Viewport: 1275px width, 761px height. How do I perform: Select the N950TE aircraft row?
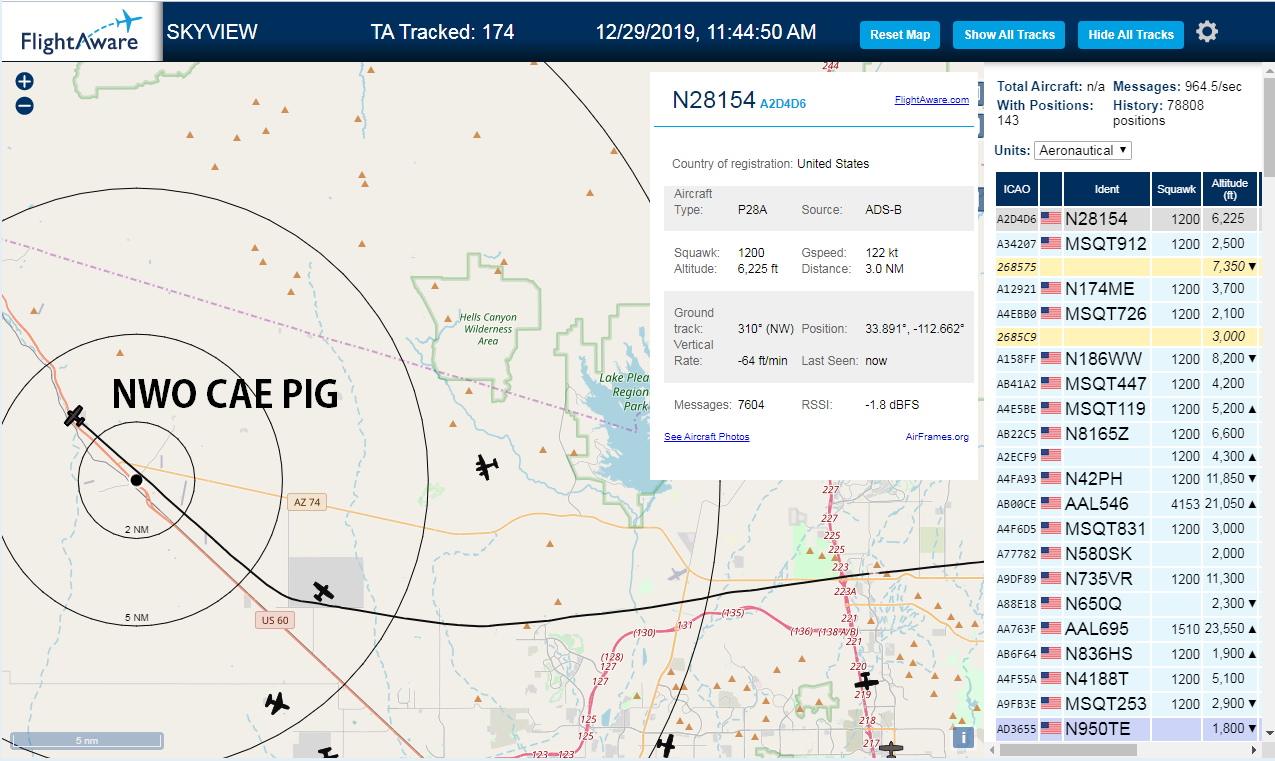[1127, 728]
